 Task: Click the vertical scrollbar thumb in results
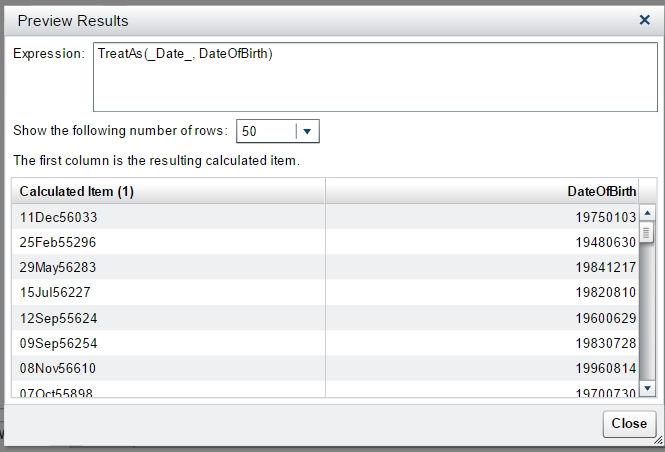tap(647, 233)
